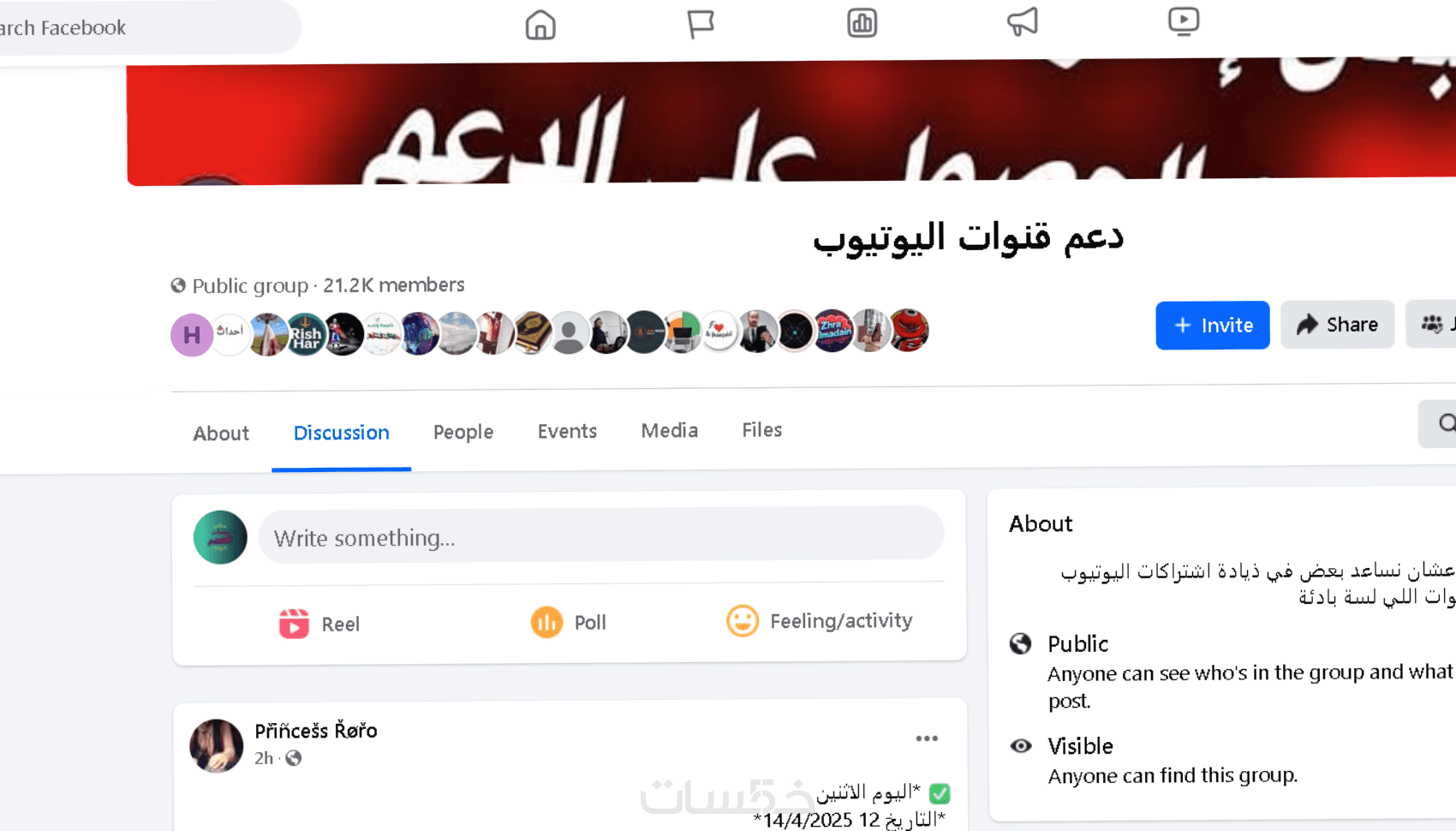1456x831 pixels.
Task: Open the Media tab
Action: tap(670, 430)
